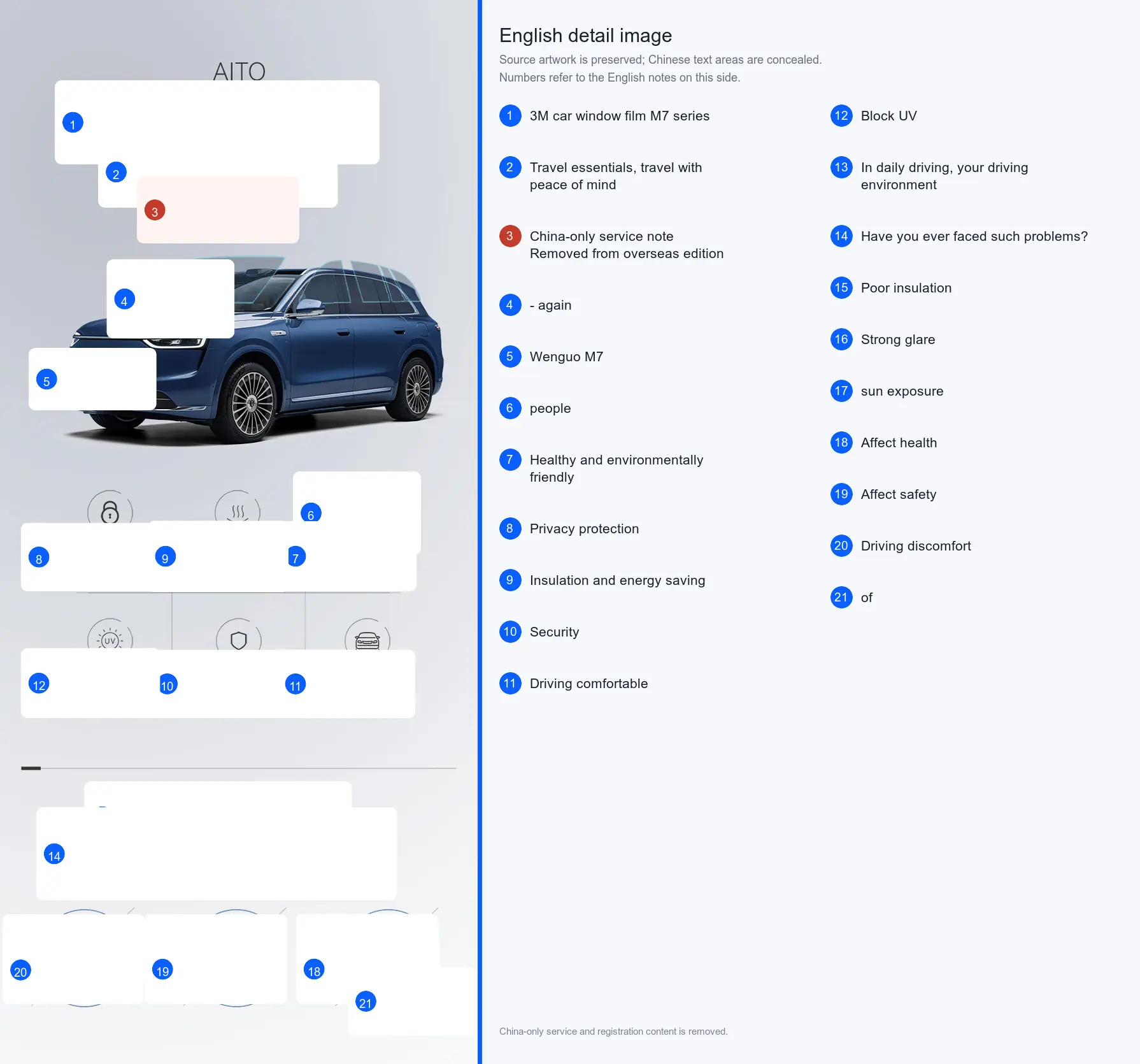Click the 'Strong glare' entry

click(x=898, y=340)
